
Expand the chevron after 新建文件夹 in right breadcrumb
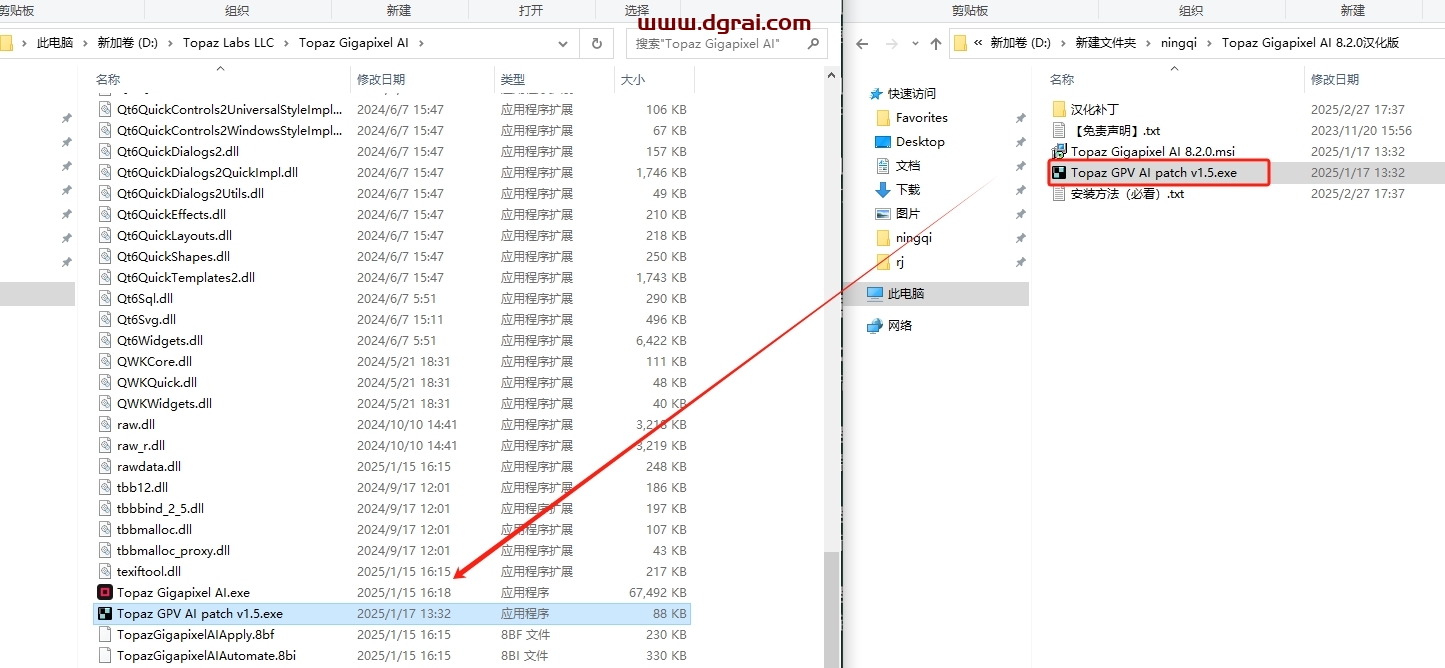pyautogui.click(x=1148, y=43)
